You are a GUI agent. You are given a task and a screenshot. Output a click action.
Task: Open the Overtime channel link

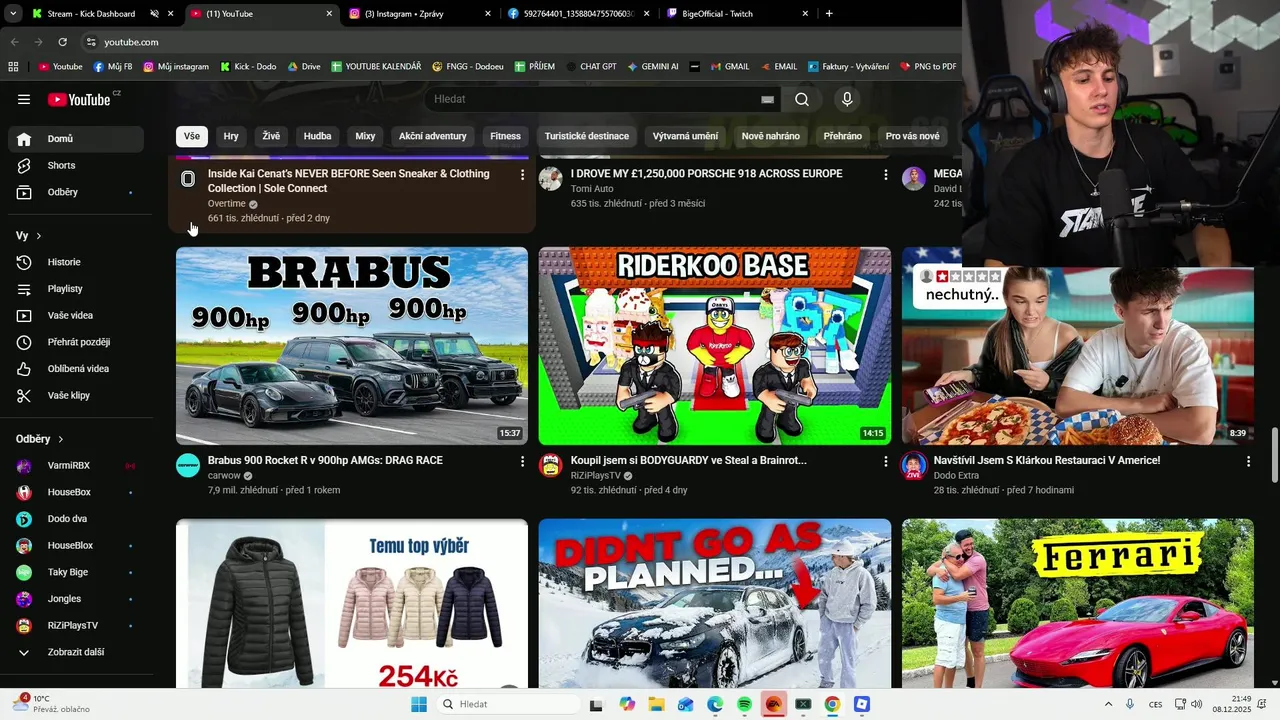point(226,203)
